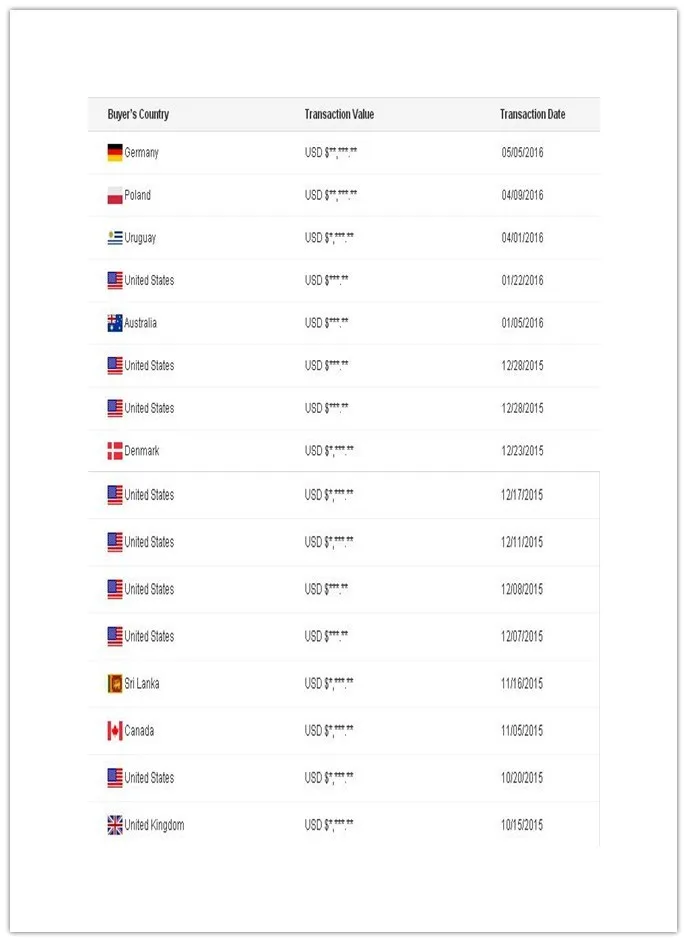Click the Transaction Value column header
The width and height of the screenshot is (687, 942).
[339, 114]
